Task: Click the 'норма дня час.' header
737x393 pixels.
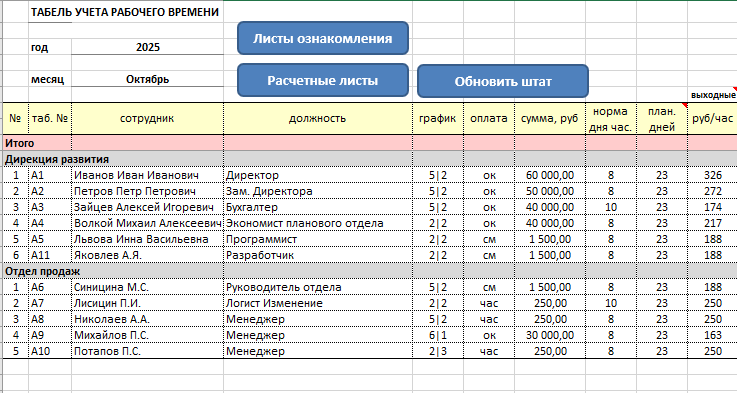Action: click(611, 119)
